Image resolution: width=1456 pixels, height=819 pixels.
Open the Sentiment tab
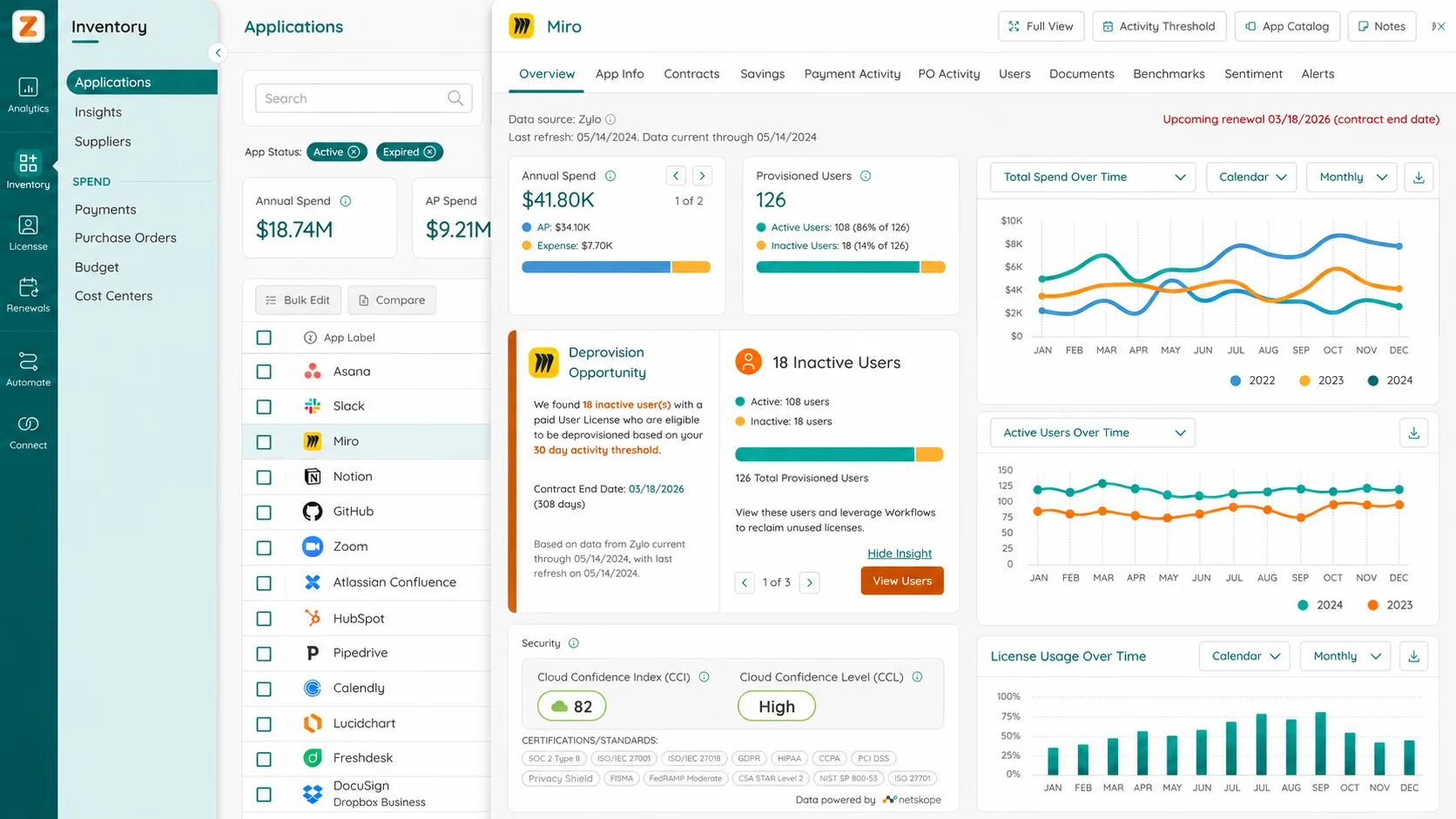click(1253, 74)
